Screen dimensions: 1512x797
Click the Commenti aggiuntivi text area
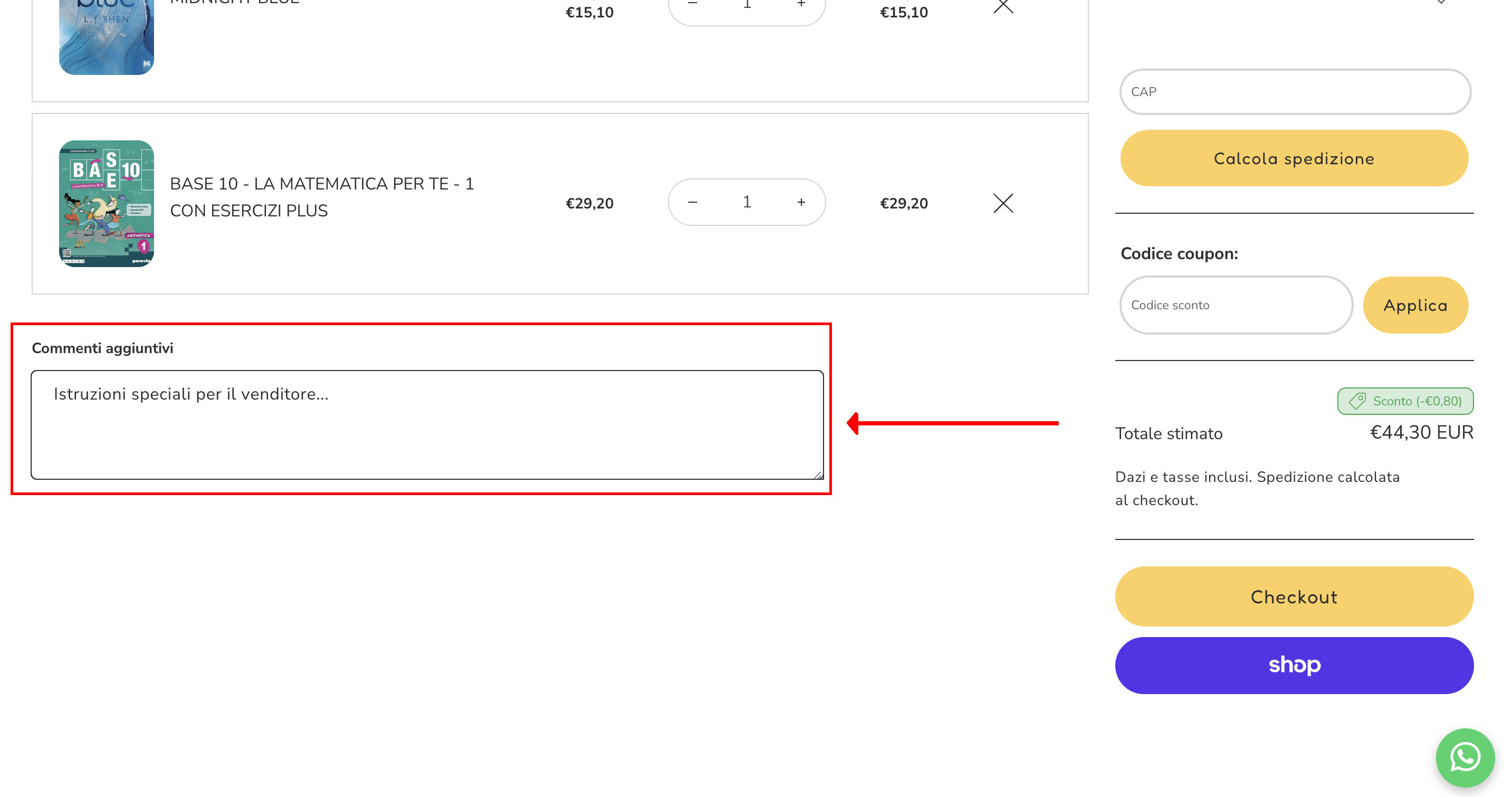[427, 425]
